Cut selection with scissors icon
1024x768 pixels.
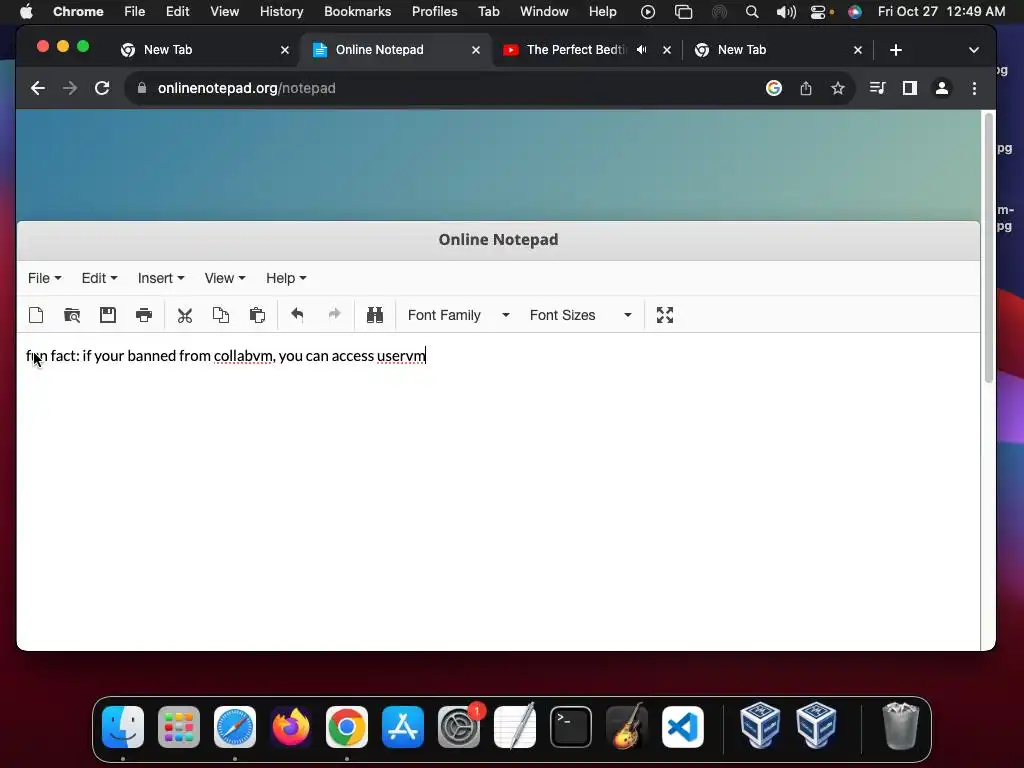pyautogui.click(x=185, y=315)
